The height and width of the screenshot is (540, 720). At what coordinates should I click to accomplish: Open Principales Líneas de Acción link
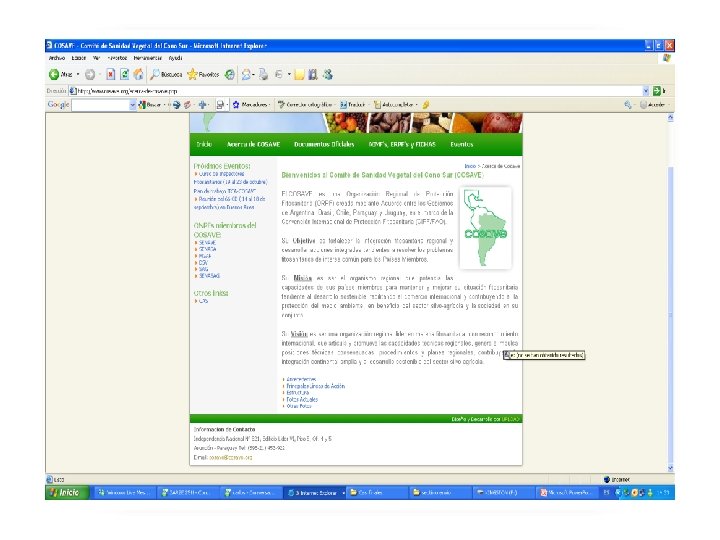pos(315,386)
